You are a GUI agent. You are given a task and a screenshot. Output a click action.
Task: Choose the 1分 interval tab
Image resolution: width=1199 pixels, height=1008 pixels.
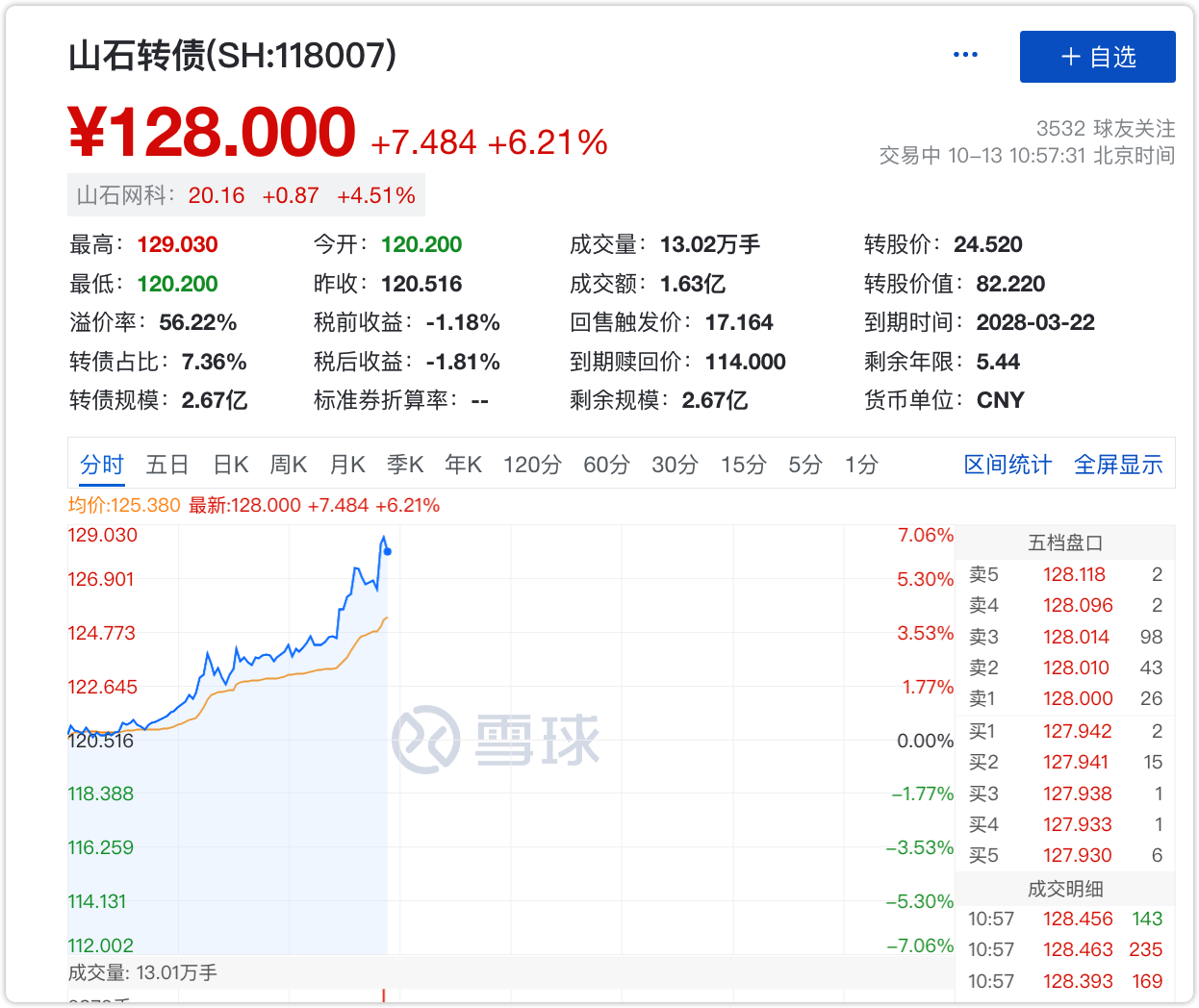[x=861, y=466]
